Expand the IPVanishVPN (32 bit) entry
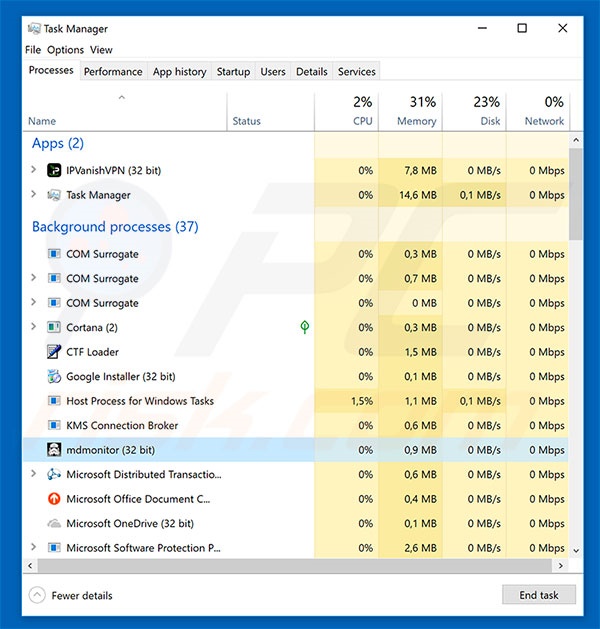The width and height of the screenshot is (600, 629). pyautogui.click(x=34, y=170)
